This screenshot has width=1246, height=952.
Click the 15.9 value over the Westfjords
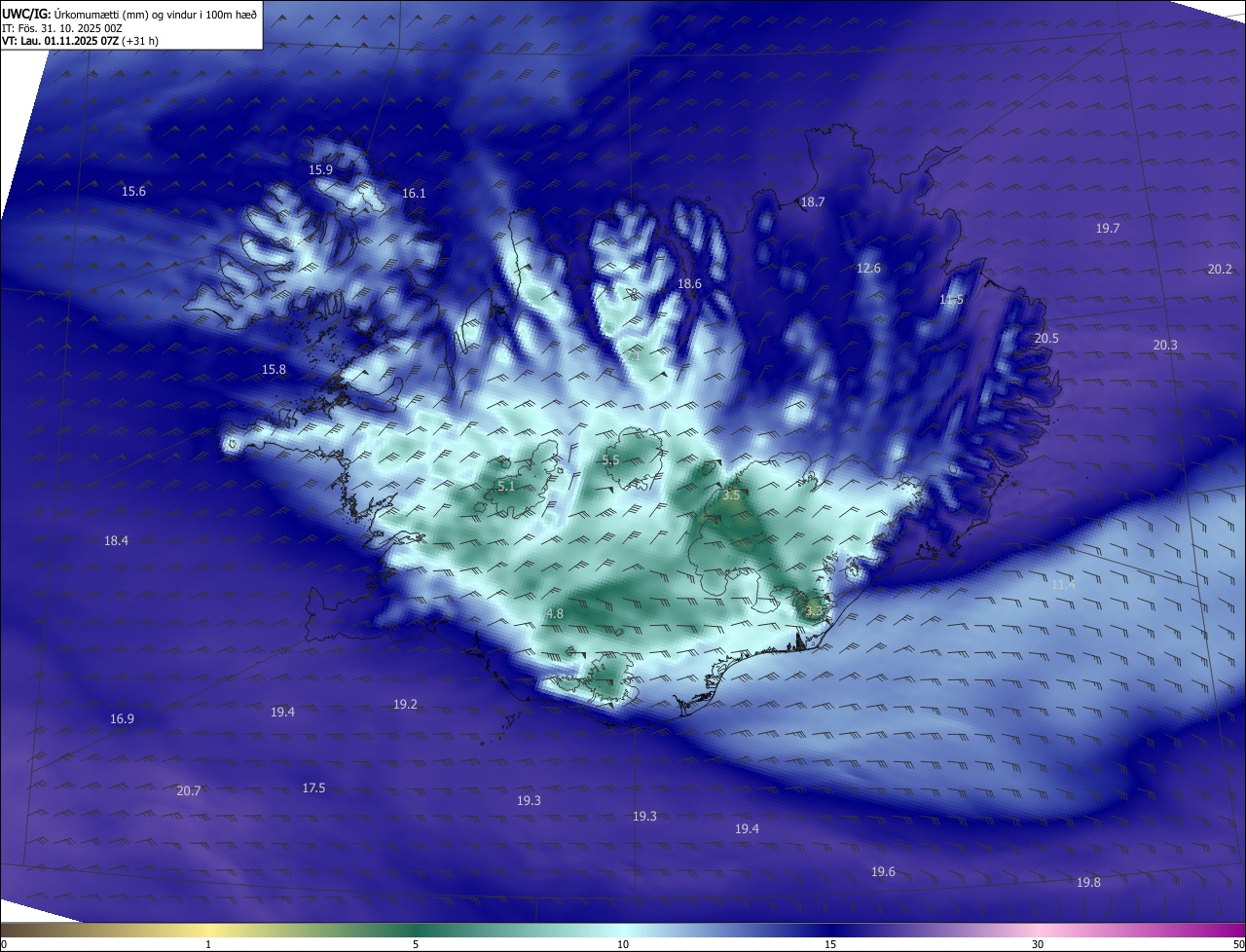point(320,170)
